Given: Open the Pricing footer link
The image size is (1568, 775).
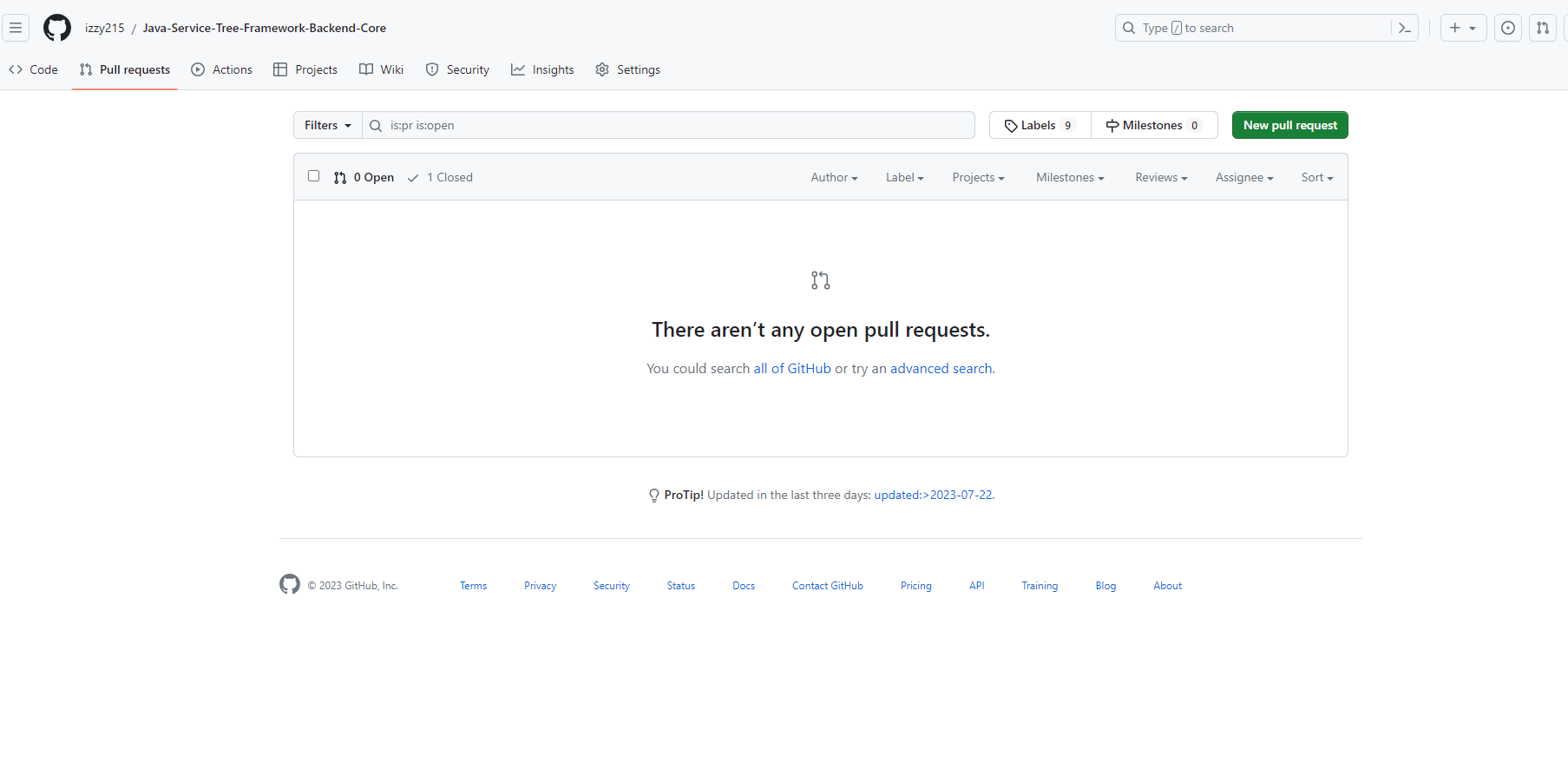Looking at the screenshot, I should point(916,586).
